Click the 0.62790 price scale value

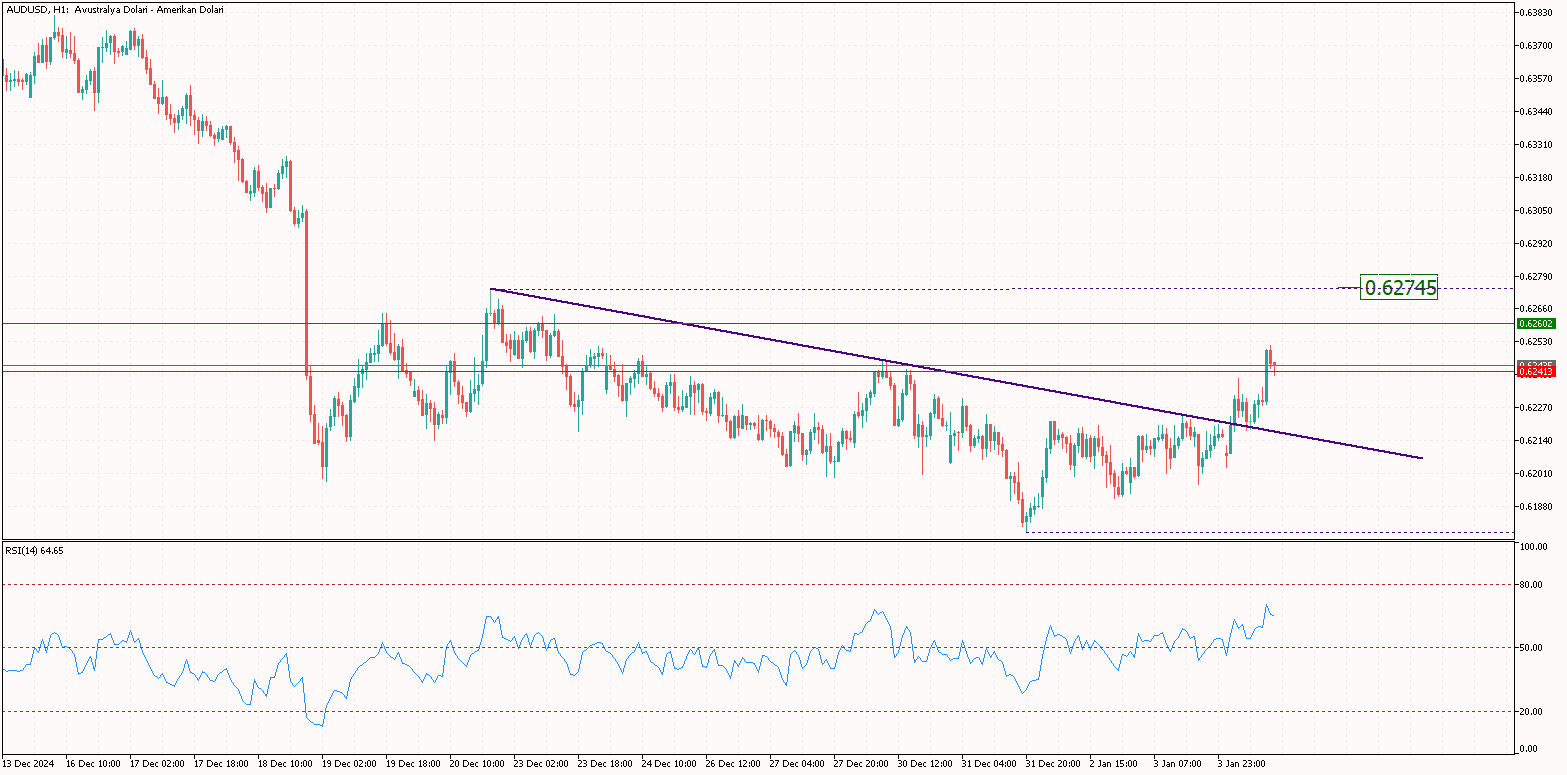(1536, 276)
